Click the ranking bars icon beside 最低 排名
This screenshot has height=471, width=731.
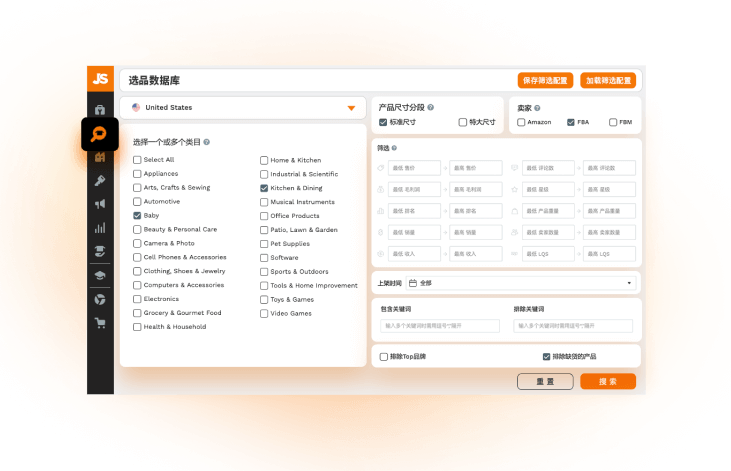tap(381, 211)
